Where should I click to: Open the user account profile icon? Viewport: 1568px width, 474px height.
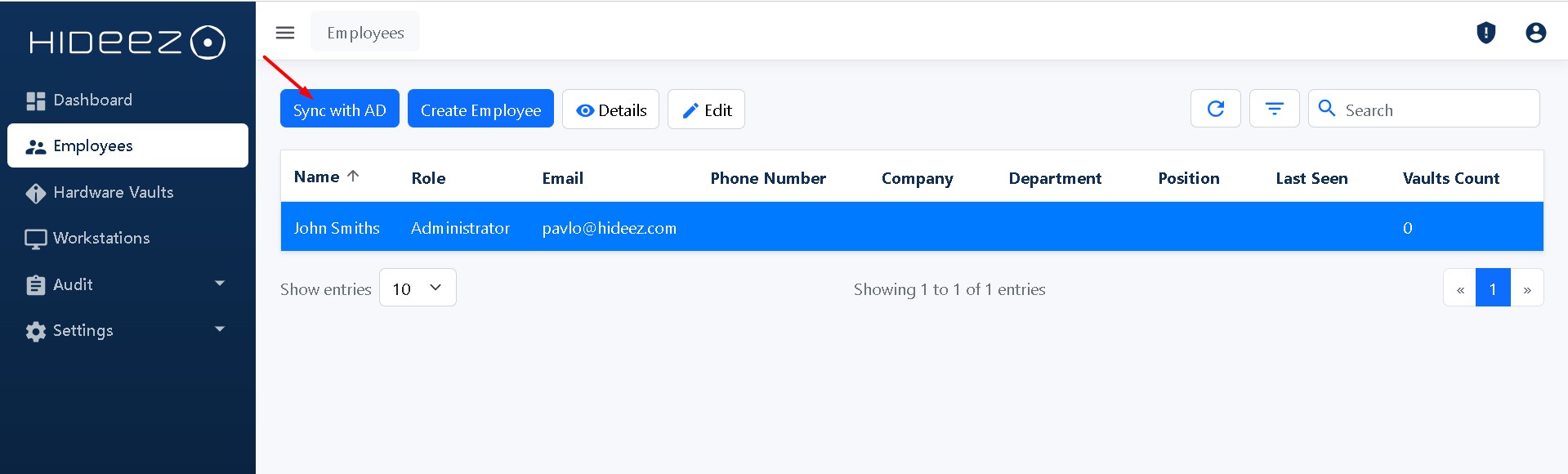click(1536, 33)
